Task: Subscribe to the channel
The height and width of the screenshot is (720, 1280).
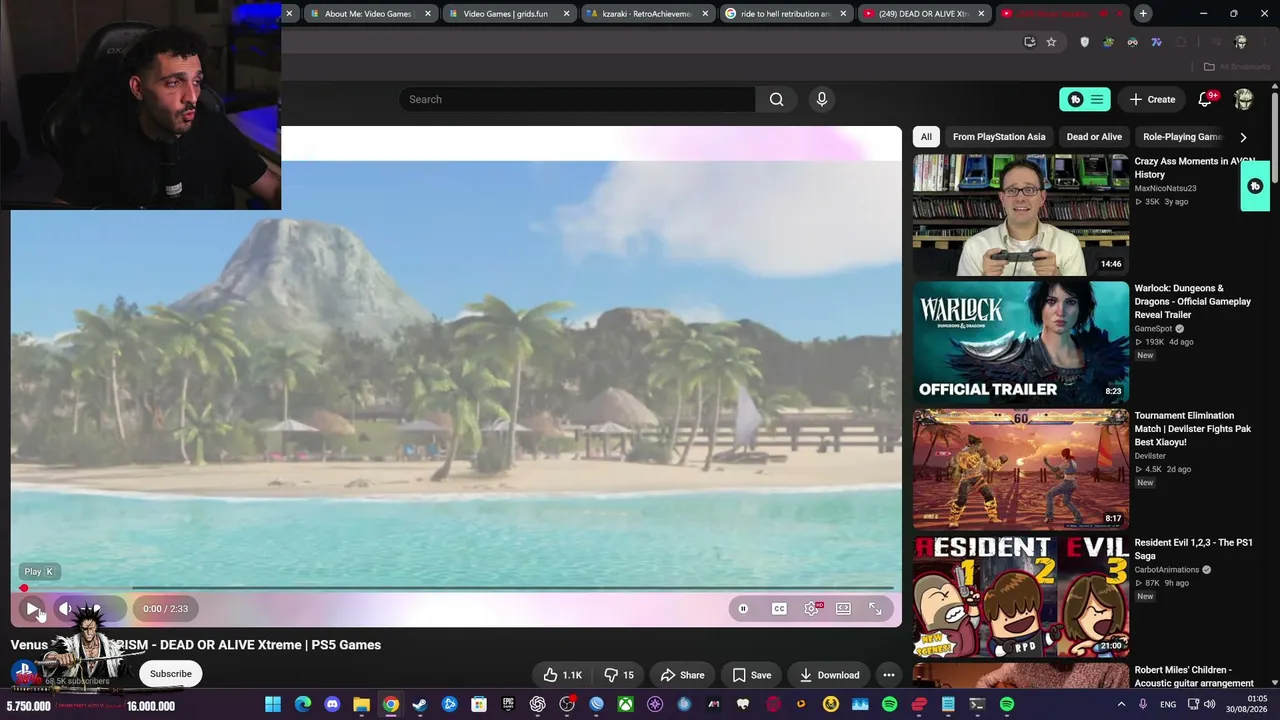Action: coord(171,674)
